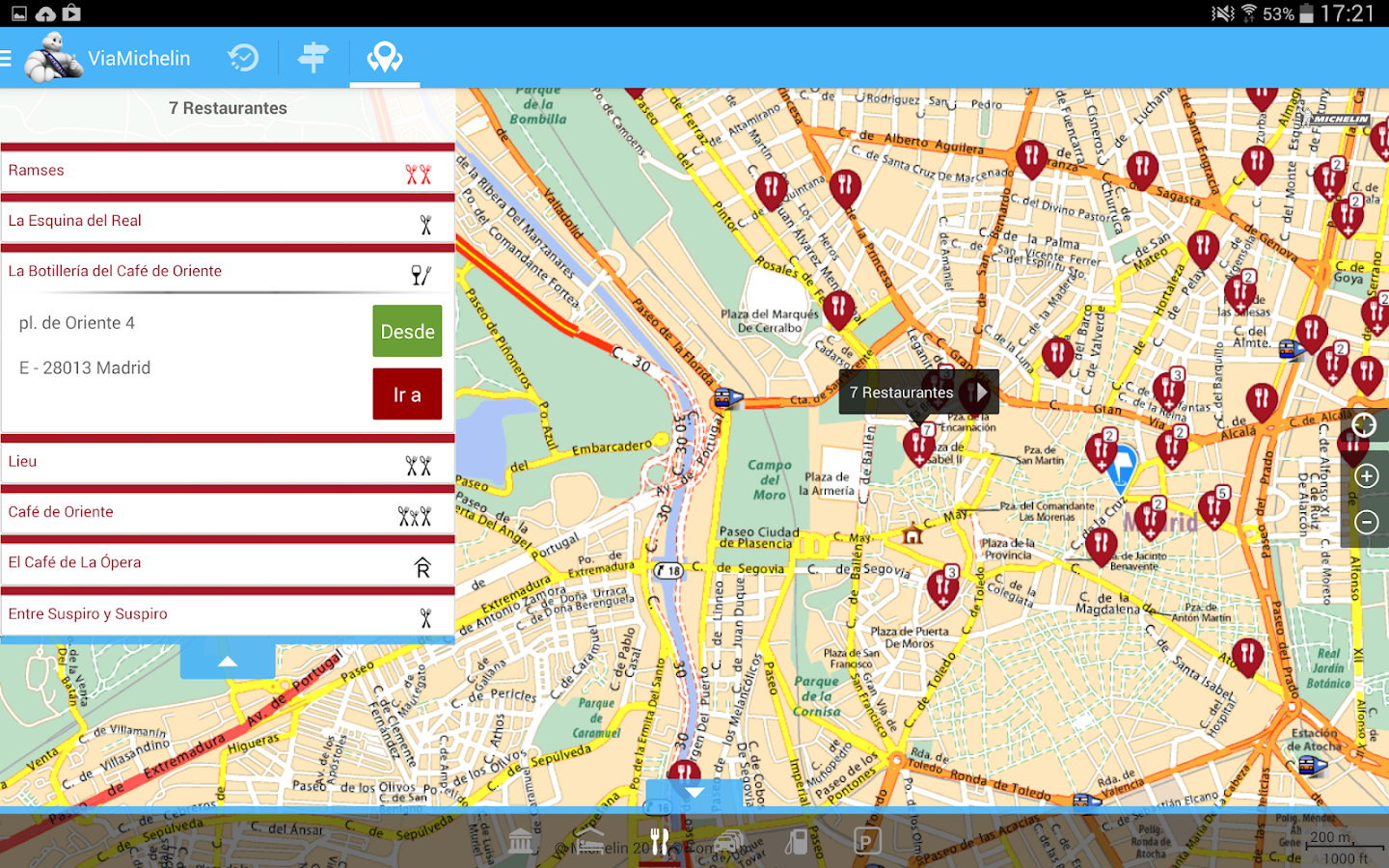
Task: Hide the bottom category bar with down arrow
Action: pos(694,793)
